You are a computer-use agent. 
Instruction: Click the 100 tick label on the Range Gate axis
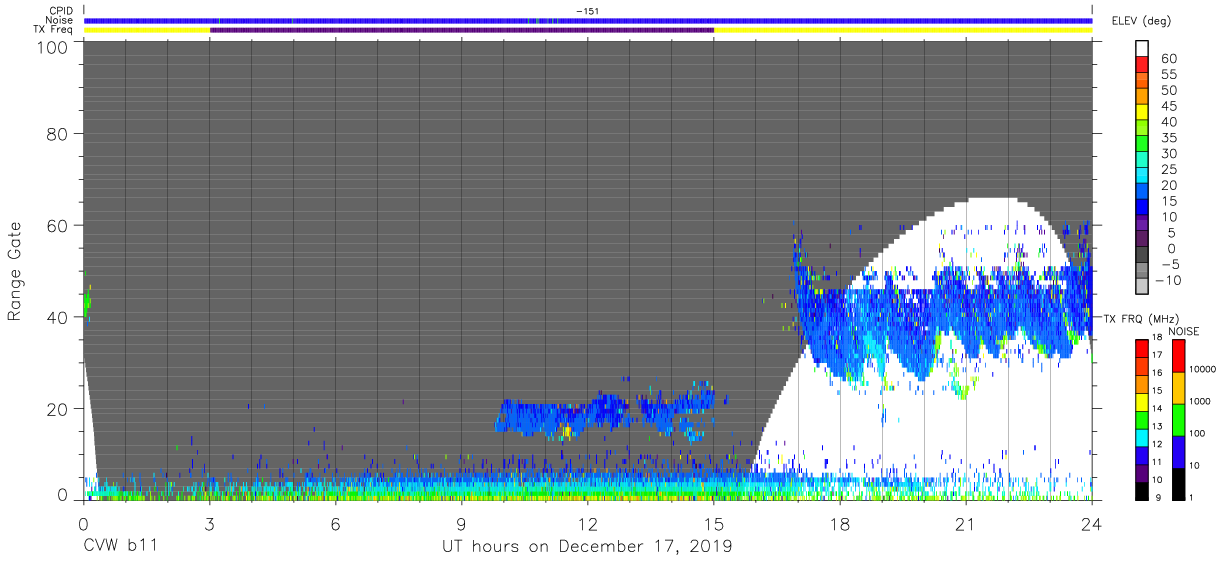(52, 47)
